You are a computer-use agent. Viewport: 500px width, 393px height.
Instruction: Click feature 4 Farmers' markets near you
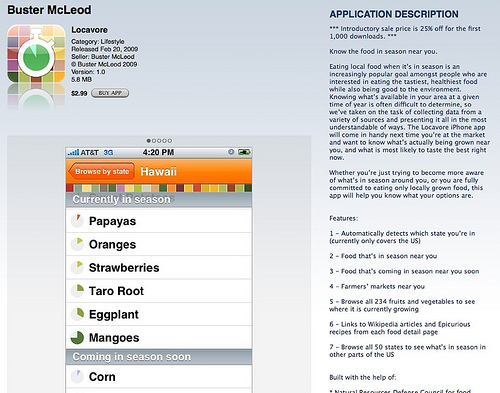(377, 286)
